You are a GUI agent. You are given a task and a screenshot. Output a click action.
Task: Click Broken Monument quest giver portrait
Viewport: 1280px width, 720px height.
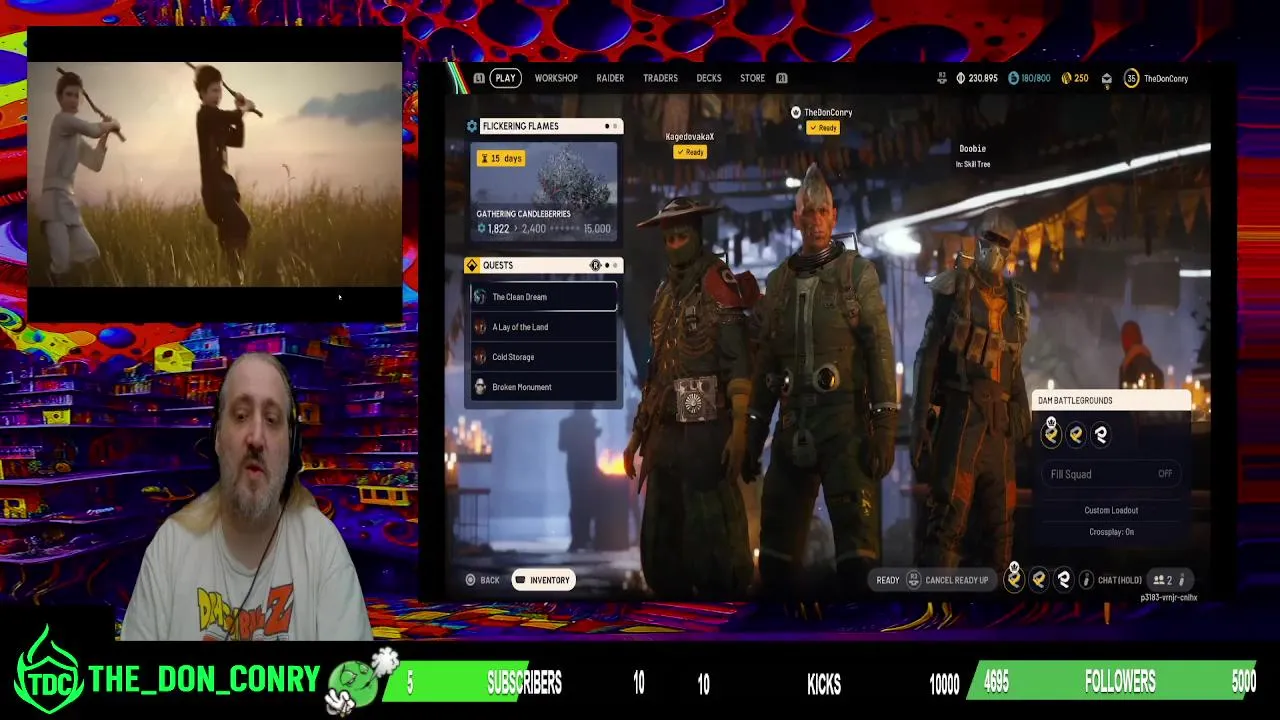(480, 387)
